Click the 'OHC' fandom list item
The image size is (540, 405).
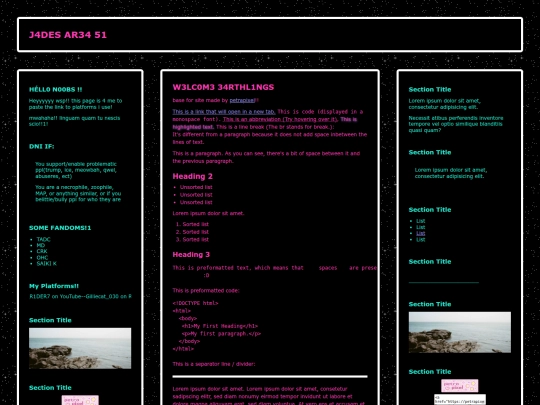(x=42, y=258)
